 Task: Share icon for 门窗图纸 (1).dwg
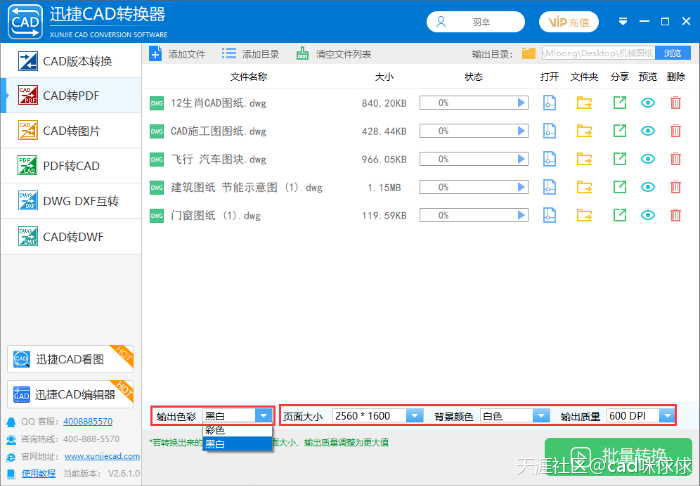[620, 215]
